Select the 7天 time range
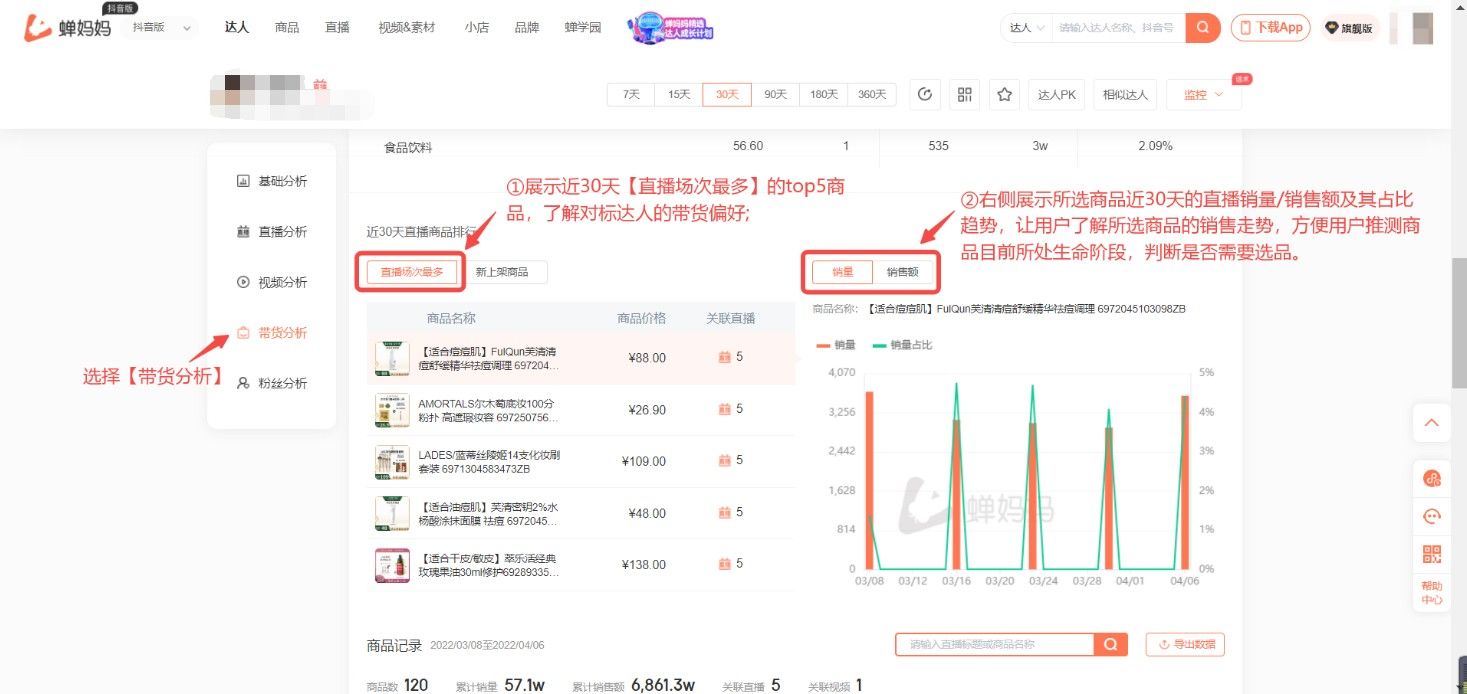Image resolution: width=1467 pixels, height=694 pixels. pos(631,94)
